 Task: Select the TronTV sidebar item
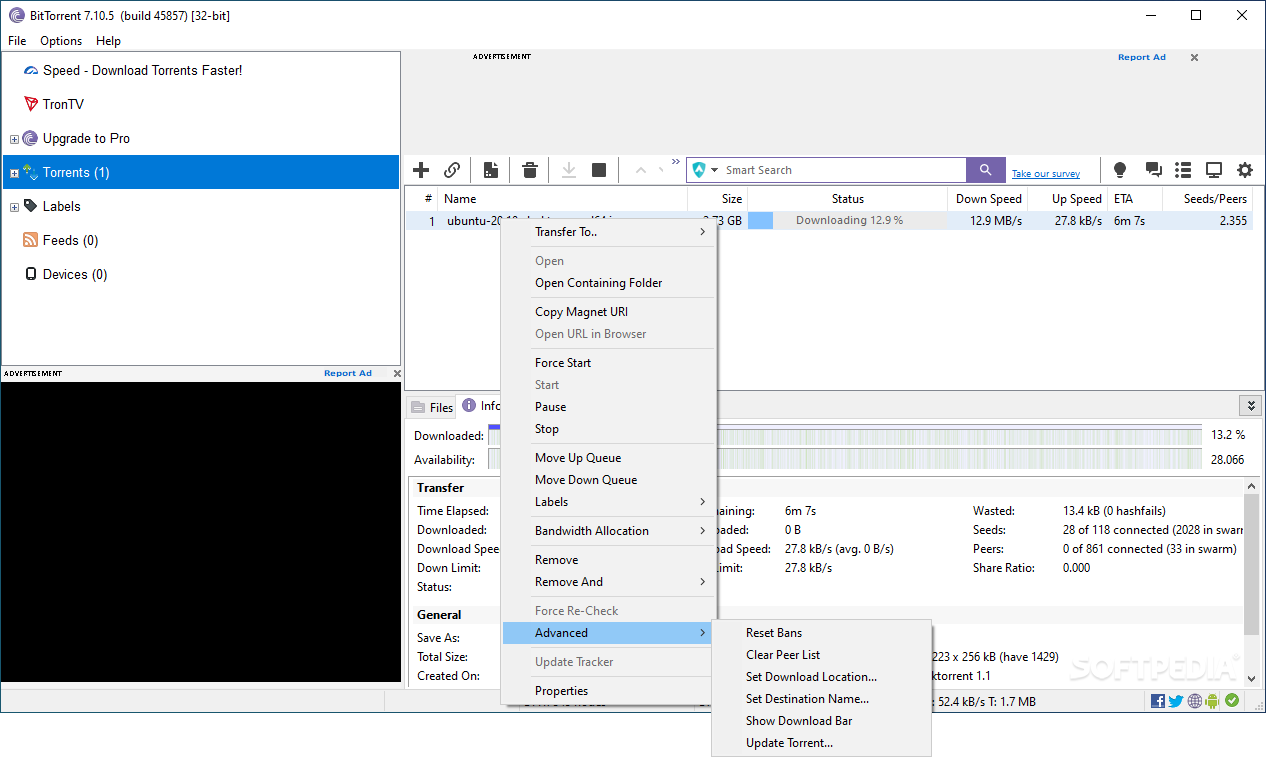point(63,104)
